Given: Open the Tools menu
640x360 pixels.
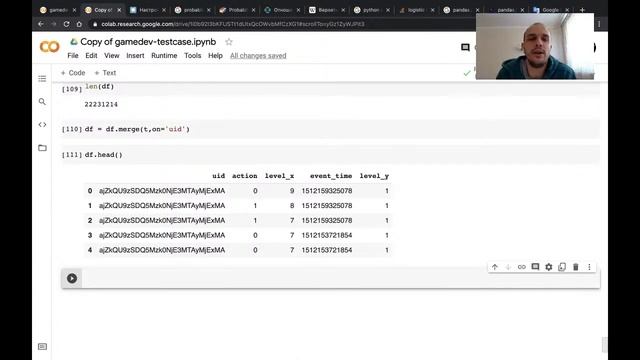Looking at the screenshot, I should [193, 56].
